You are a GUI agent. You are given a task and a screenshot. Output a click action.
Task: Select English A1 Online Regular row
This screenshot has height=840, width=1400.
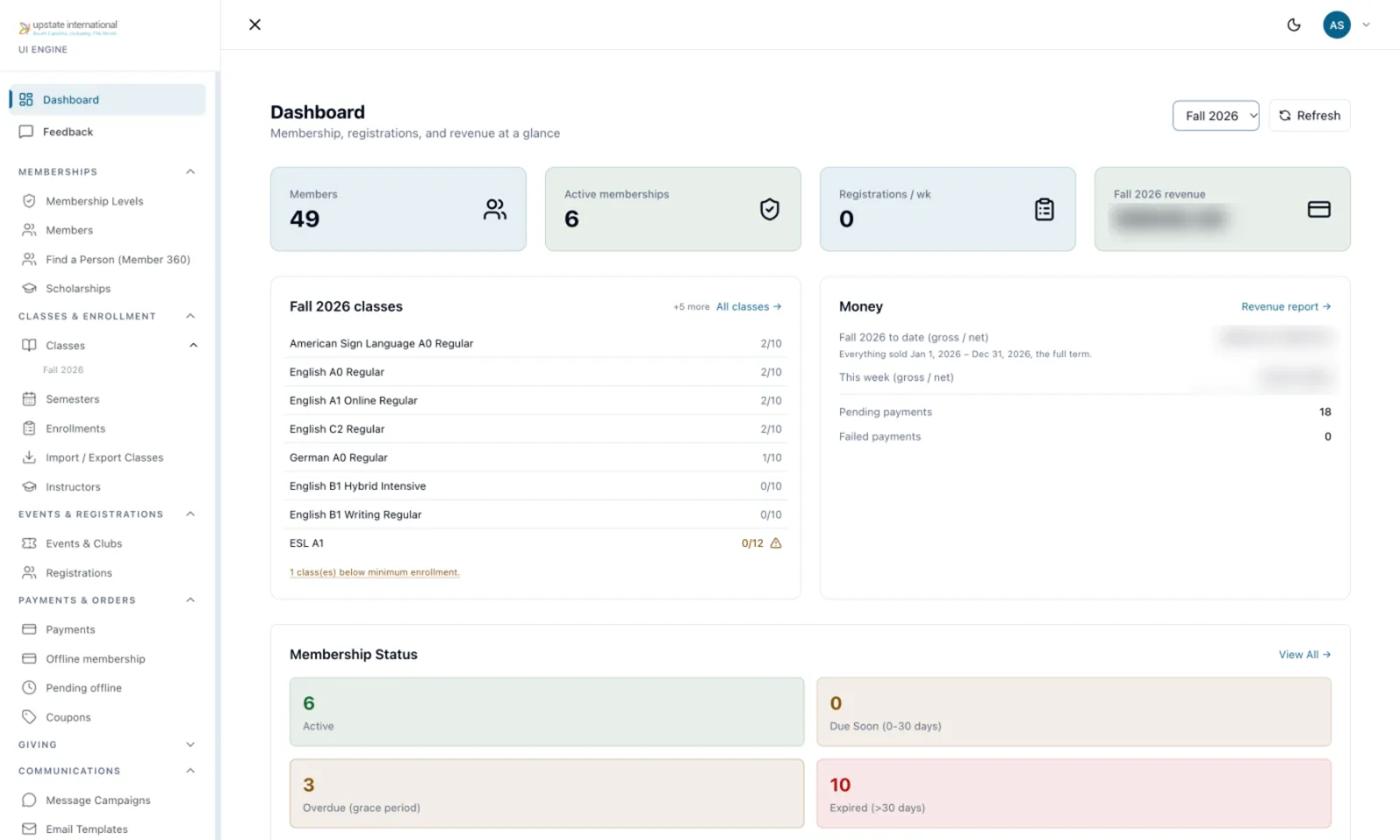[535, 401]
